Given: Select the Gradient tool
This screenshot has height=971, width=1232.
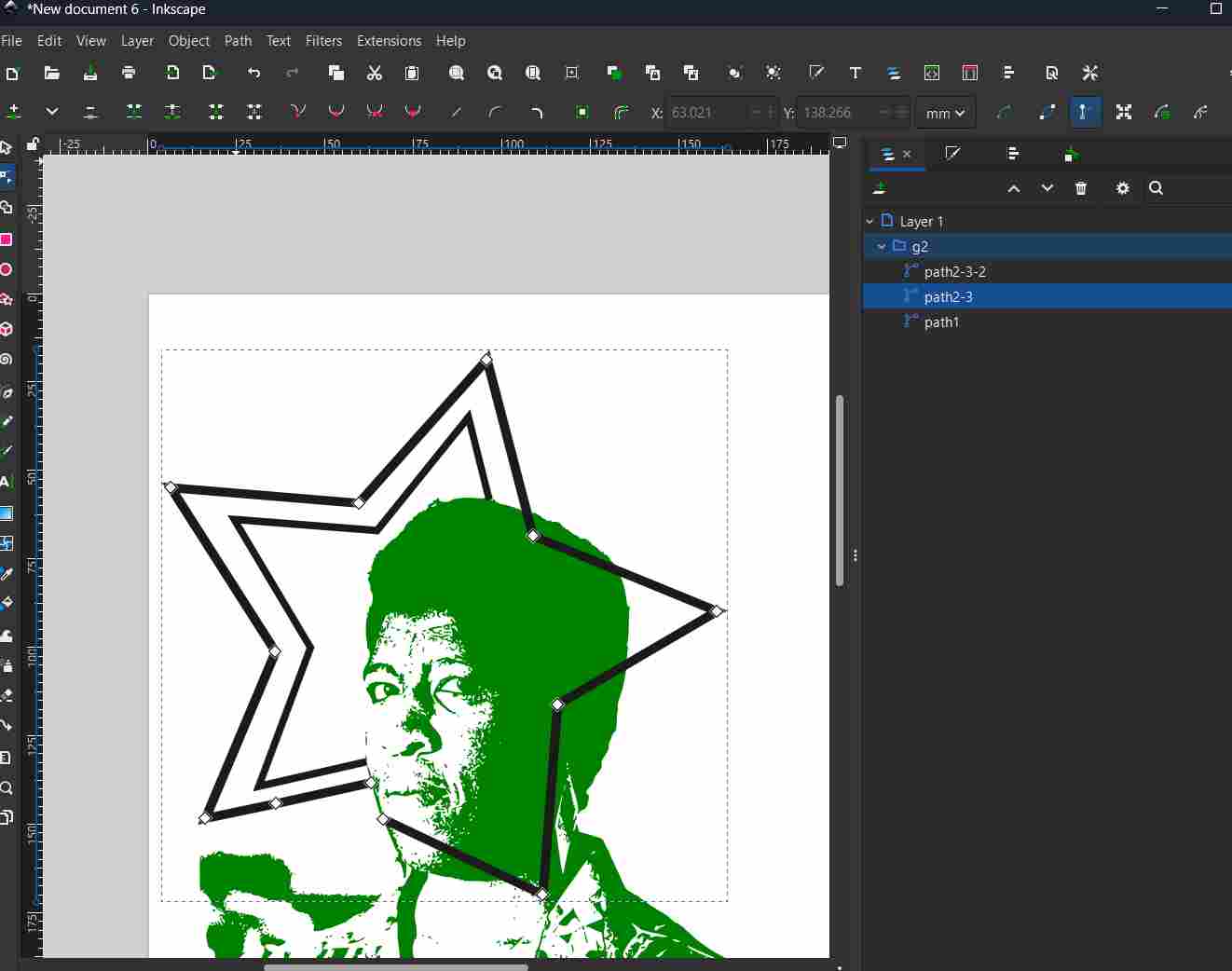Looking at the screenshot, I should tap(7, 513).
